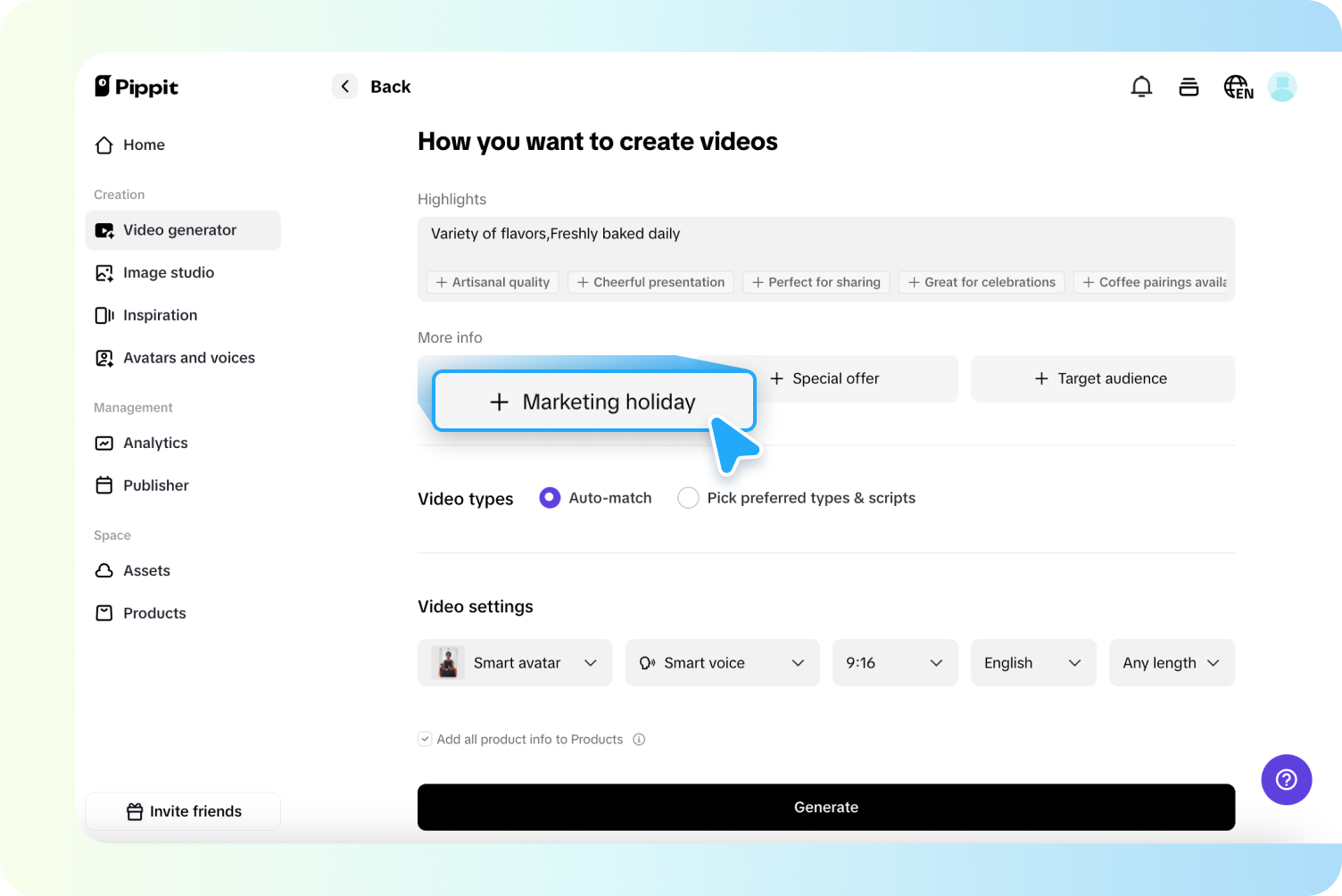Screen dimensions: 1342x896
Task: Click the Invite friends button
Action: [x=183, y=811]
